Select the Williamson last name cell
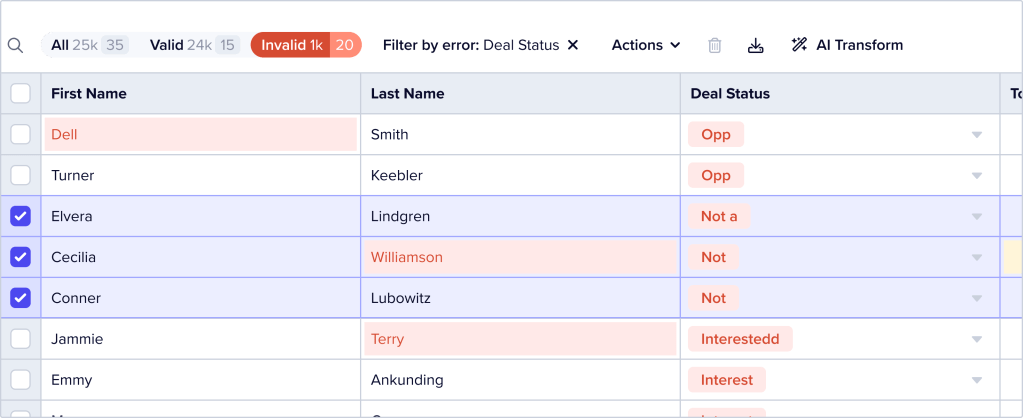This screenshot has width=1023, height=418. coord(520,257)
